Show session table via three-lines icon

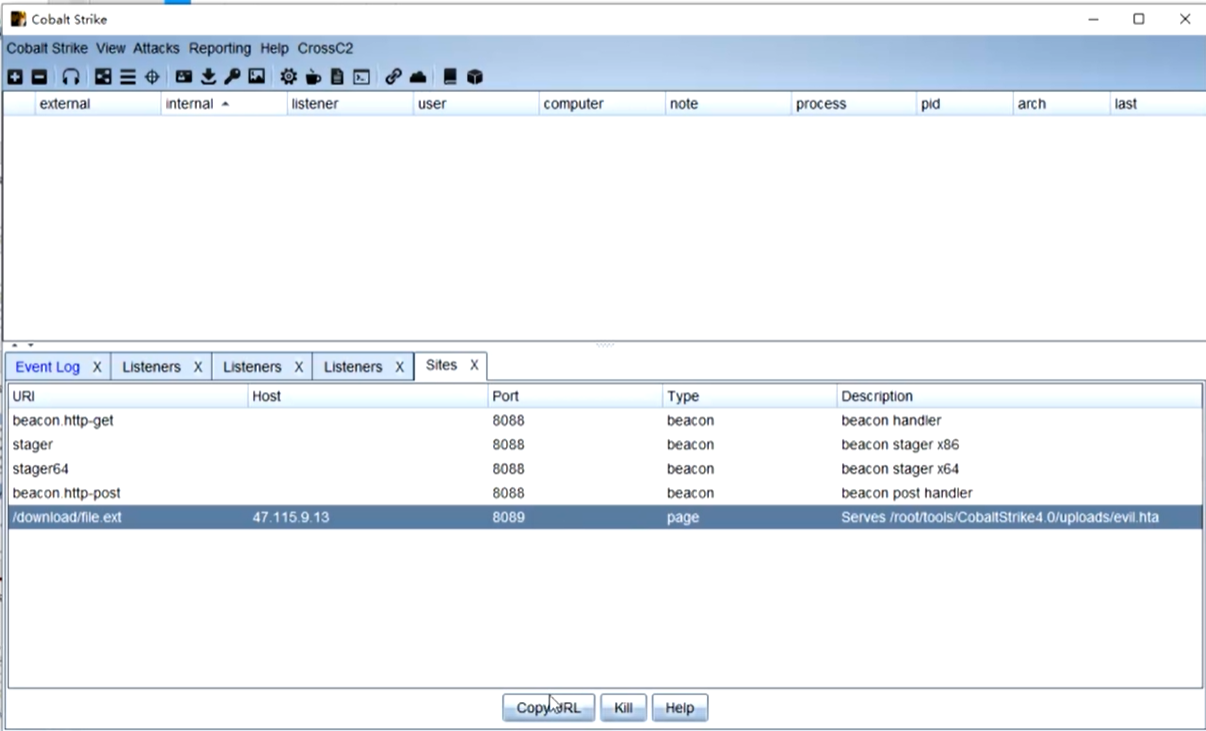pos(128,77)
